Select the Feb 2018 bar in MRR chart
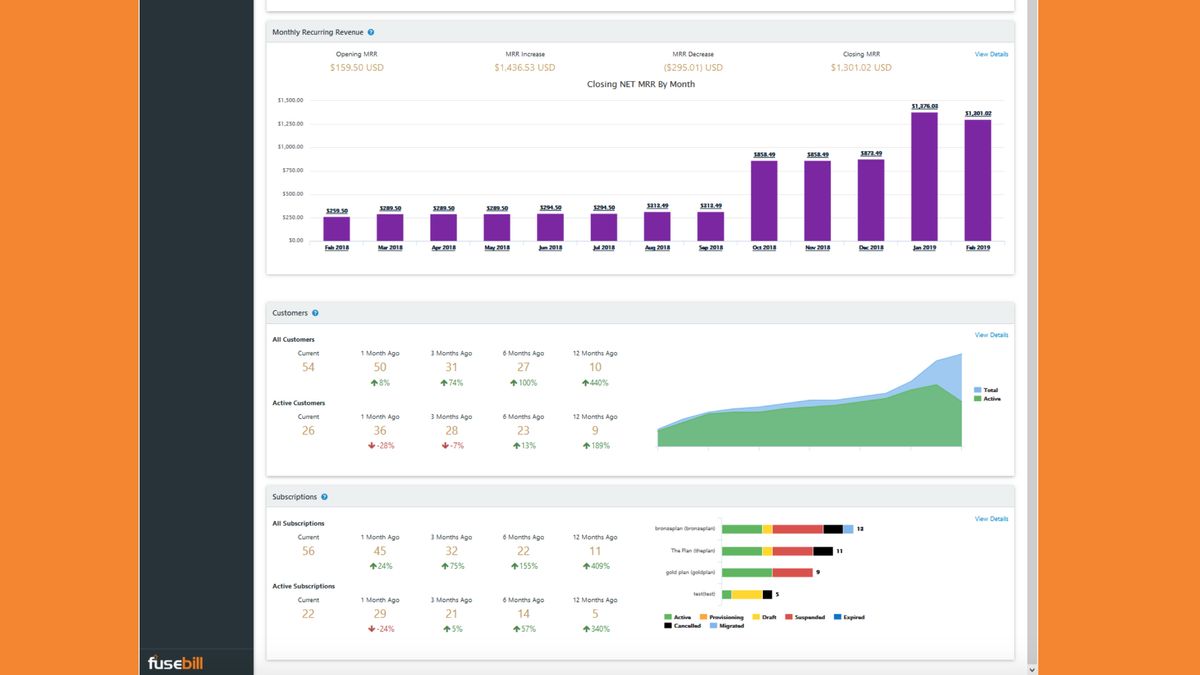This screenshot has height=675, width=1200. [337, 229]
